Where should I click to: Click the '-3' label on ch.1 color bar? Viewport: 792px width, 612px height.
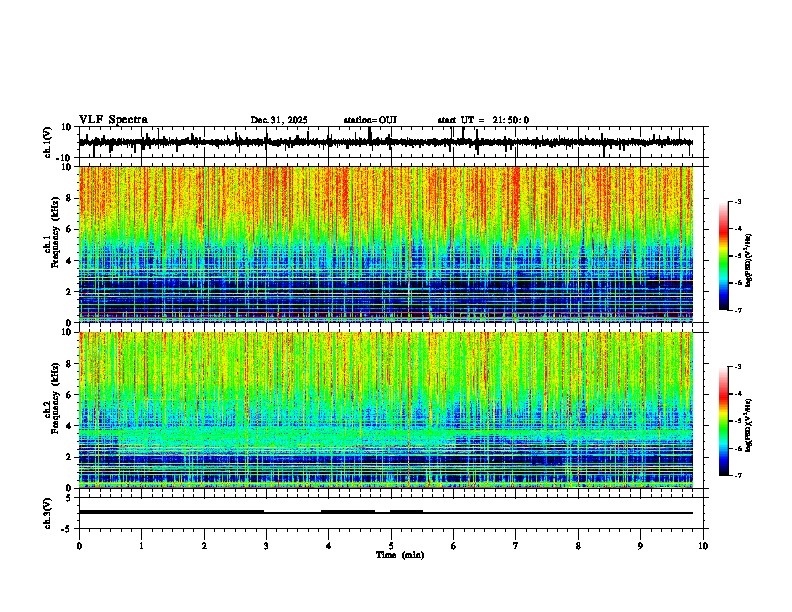coord(737,201)
